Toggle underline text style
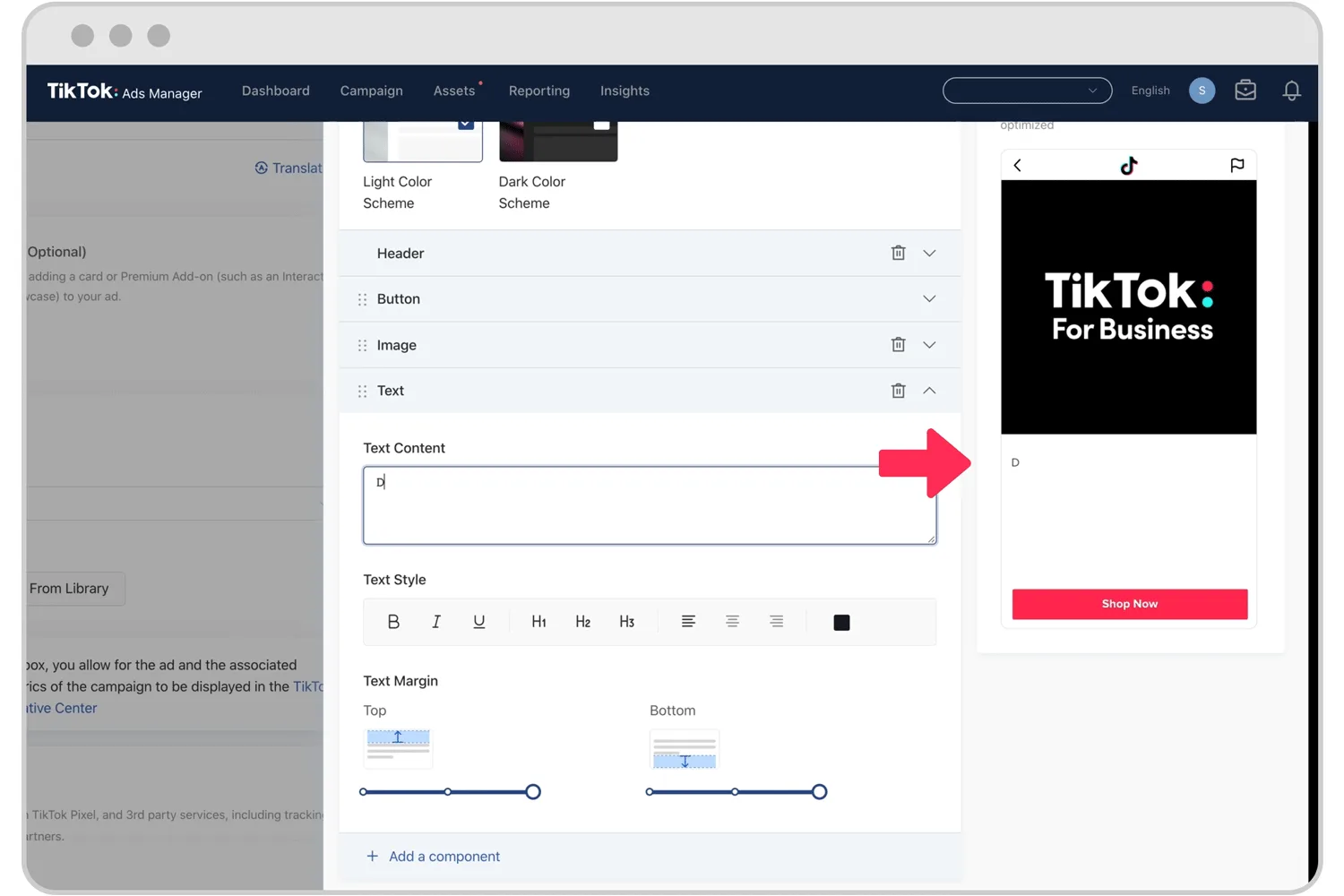The width and height of the screenshot is (1344, 896). [x=479, y=622]
